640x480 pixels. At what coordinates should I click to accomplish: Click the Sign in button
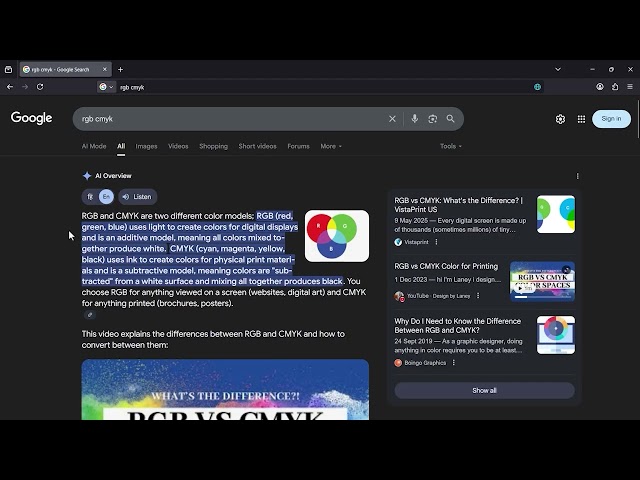pyautogui.click(x=611, y=119)
